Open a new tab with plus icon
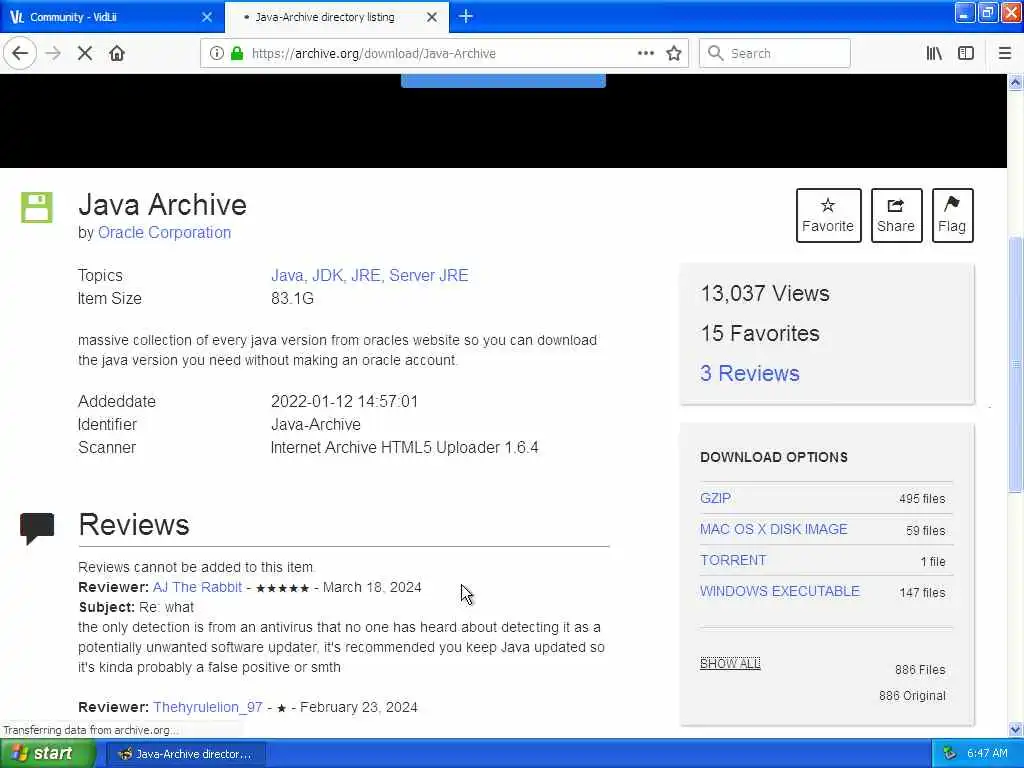1024x768 pixels. (x=466, y=16)
